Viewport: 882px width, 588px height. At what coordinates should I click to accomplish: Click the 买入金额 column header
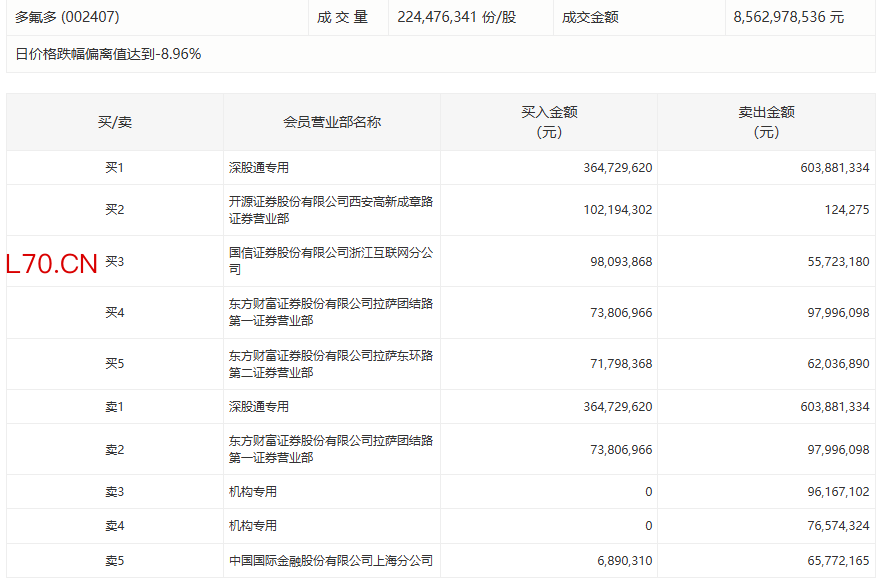coord(548,122)
